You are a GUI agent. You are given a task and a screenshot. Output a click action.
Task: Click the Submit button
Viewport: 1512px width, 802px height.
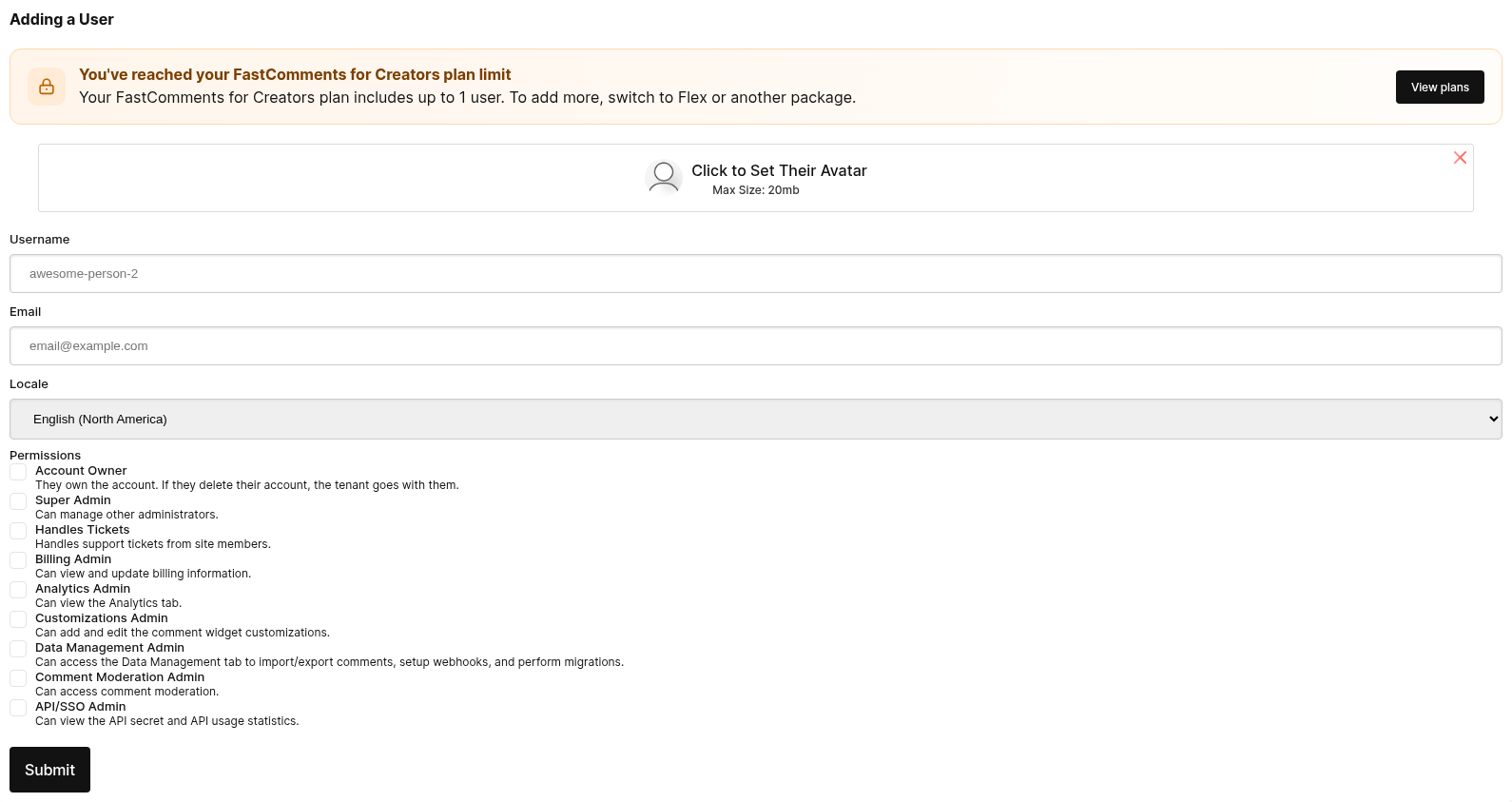coord(49,770)
